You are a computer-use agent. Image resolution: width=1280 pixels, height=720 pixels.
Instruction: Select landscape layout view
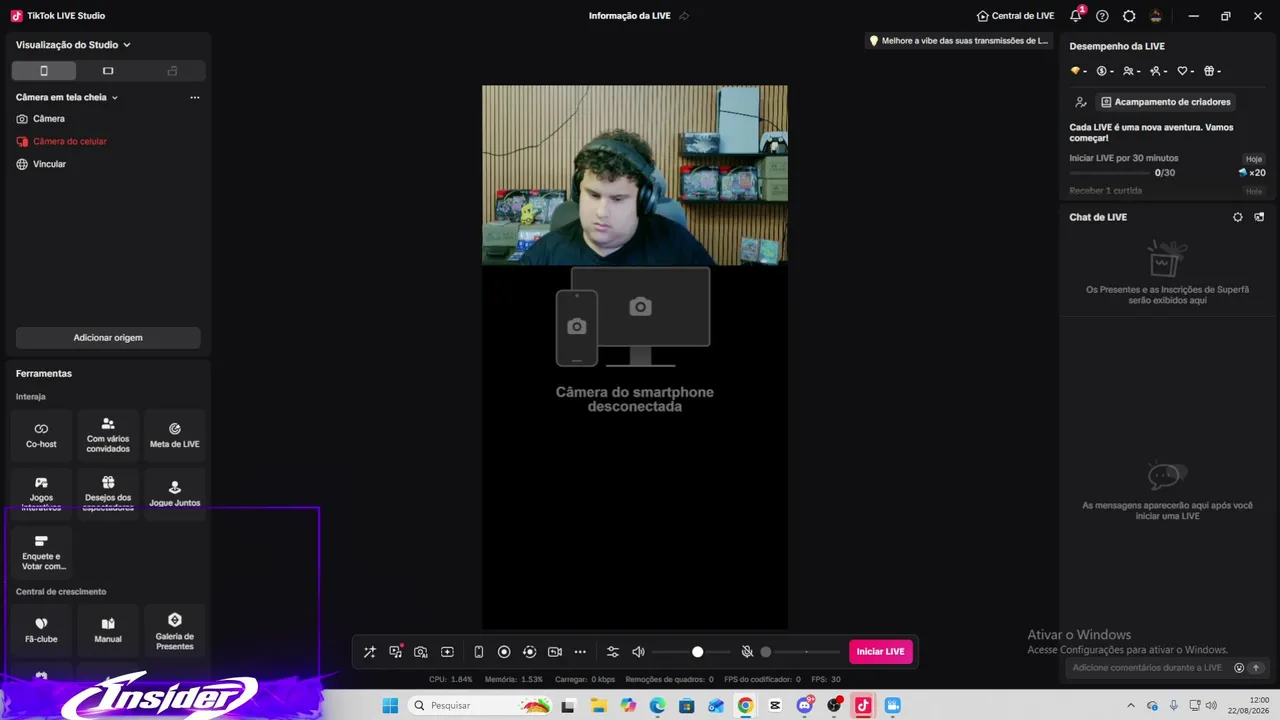[x=108, y=71]
